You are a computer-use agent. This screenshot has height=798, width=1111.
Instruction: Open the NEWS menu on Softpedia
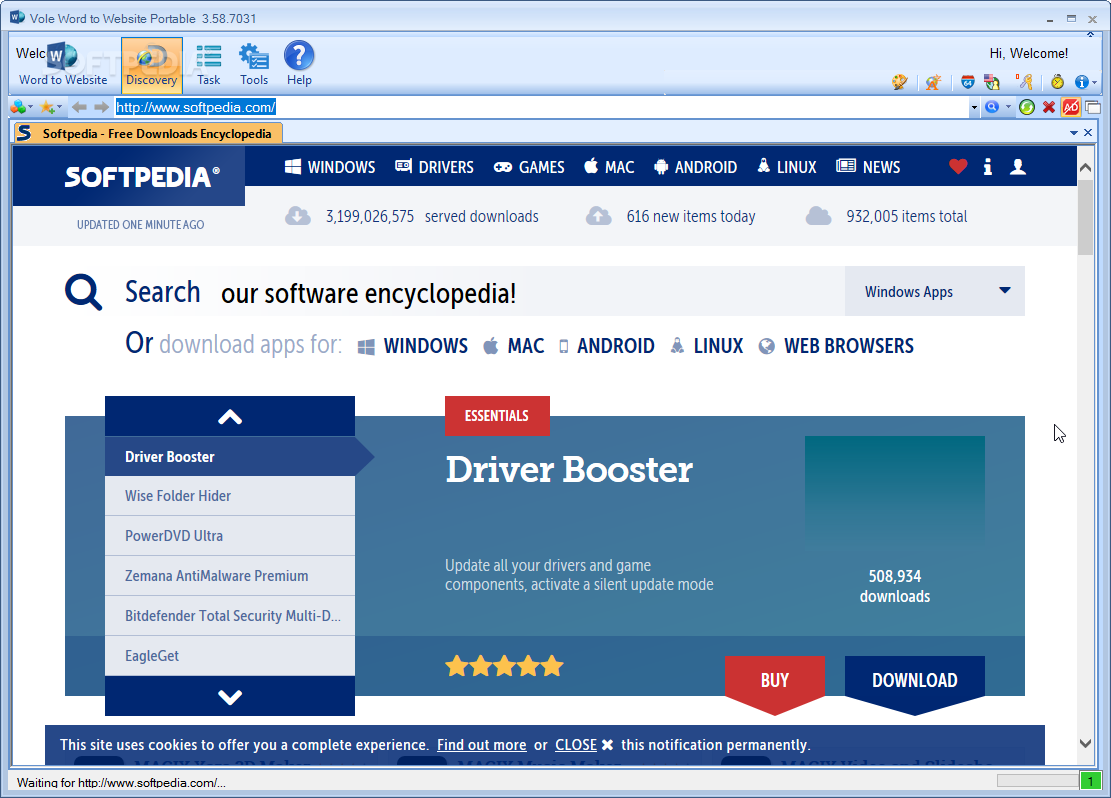[x=868, y=167]
